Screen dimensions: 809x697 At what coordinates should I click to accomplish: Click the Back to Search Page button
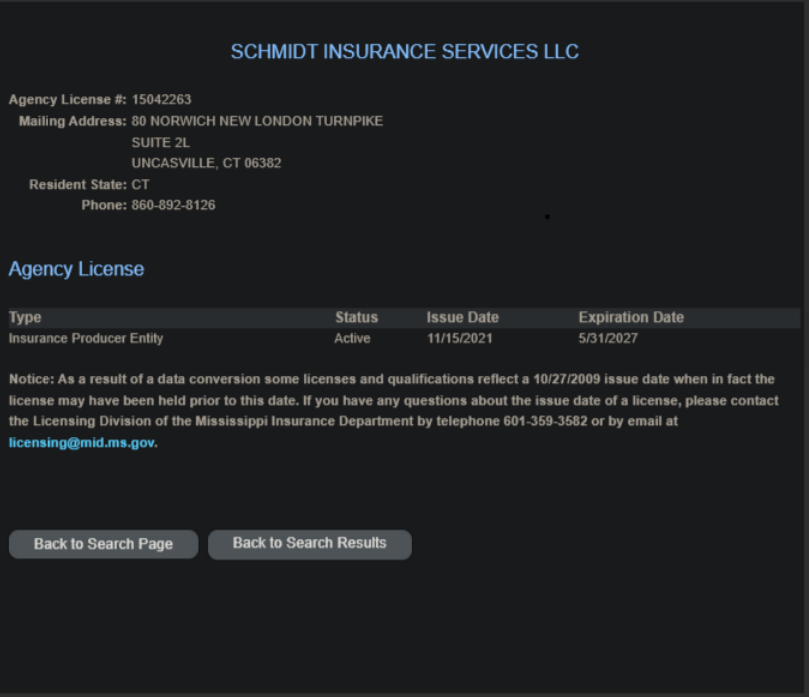pyautogui.click(x=103, y=544)
